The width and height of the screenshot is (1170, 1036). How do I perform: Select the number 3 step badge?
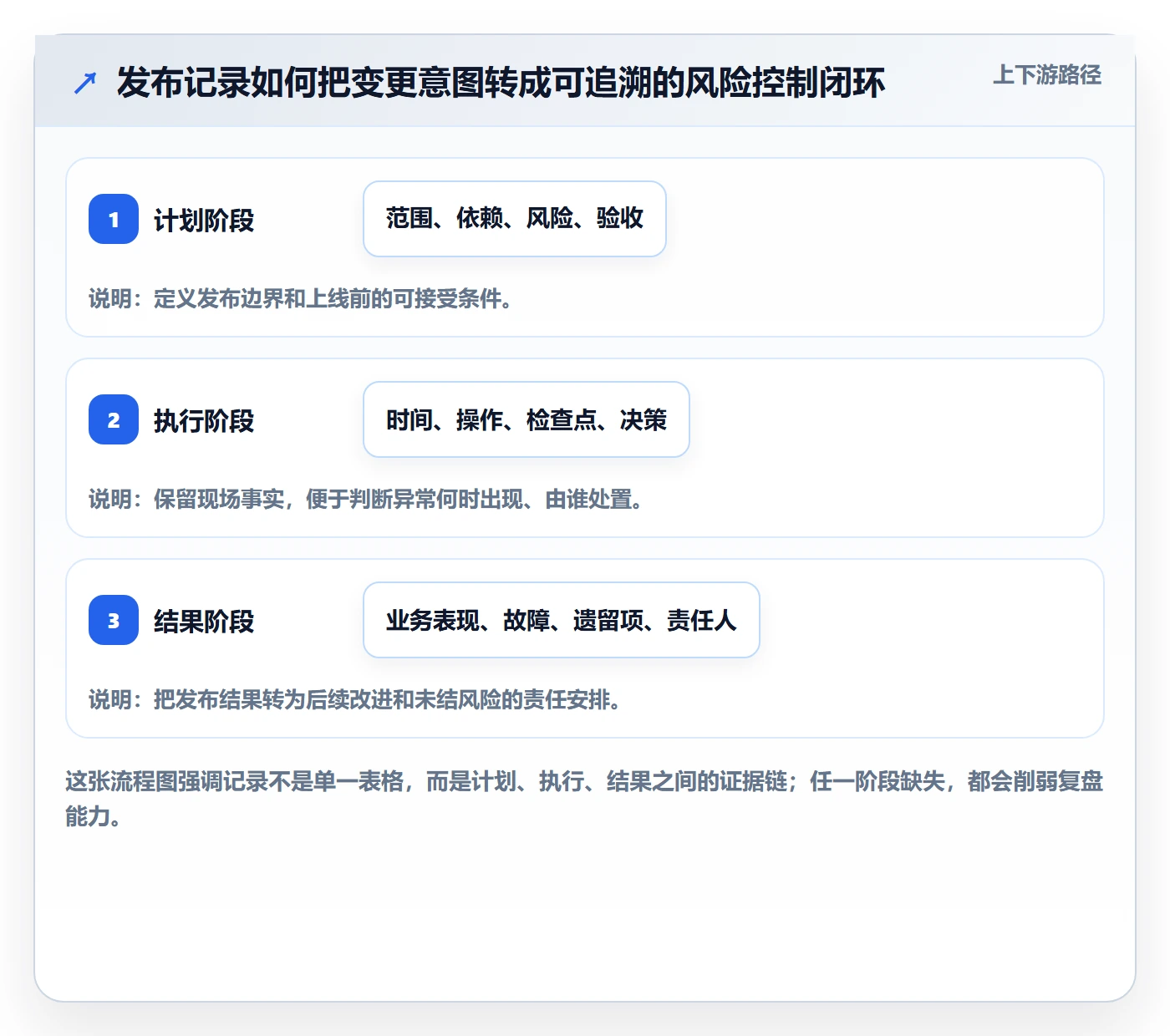tap(114, 620)
